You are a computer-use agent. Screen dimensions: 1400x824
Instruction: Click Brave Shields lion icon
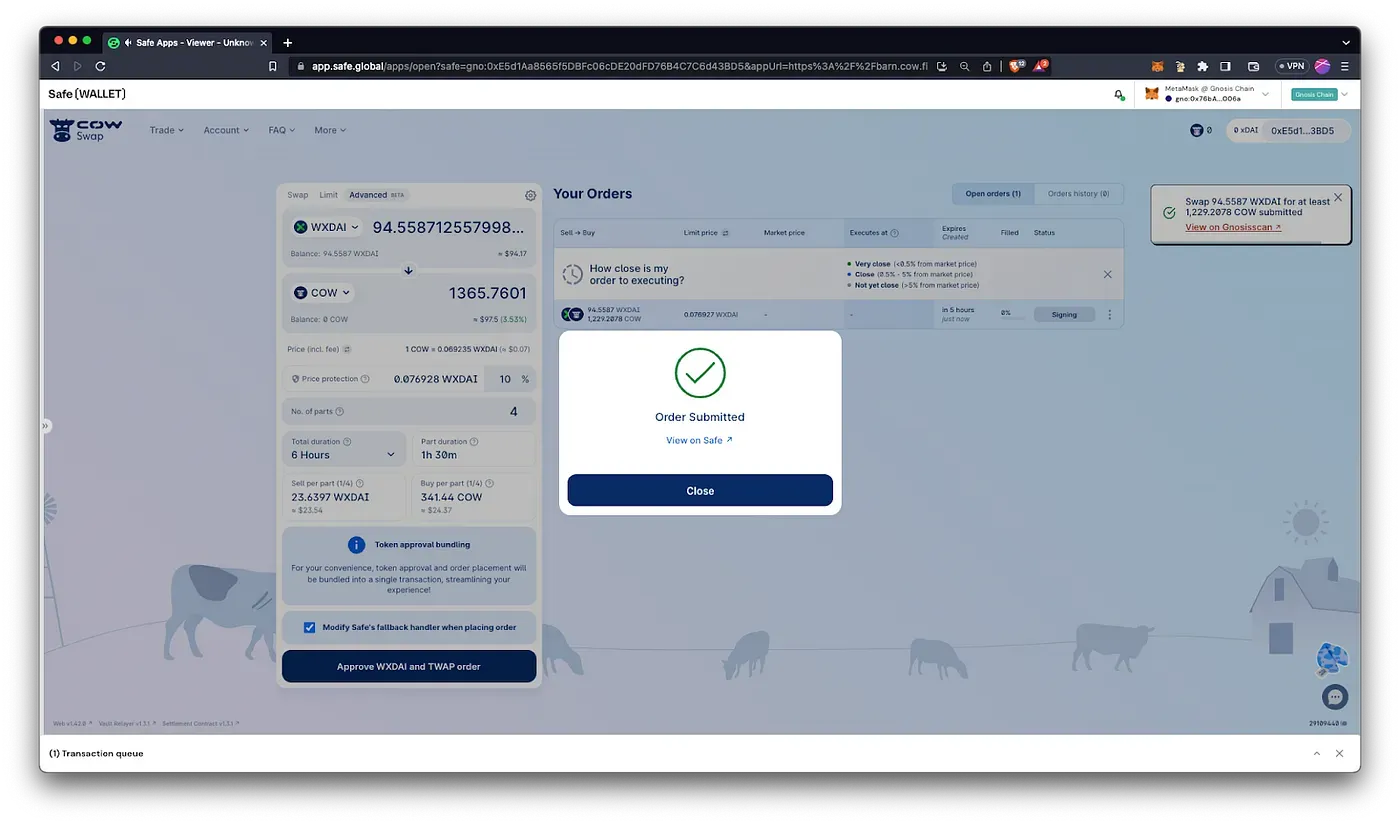click(x=1016, y=66)
